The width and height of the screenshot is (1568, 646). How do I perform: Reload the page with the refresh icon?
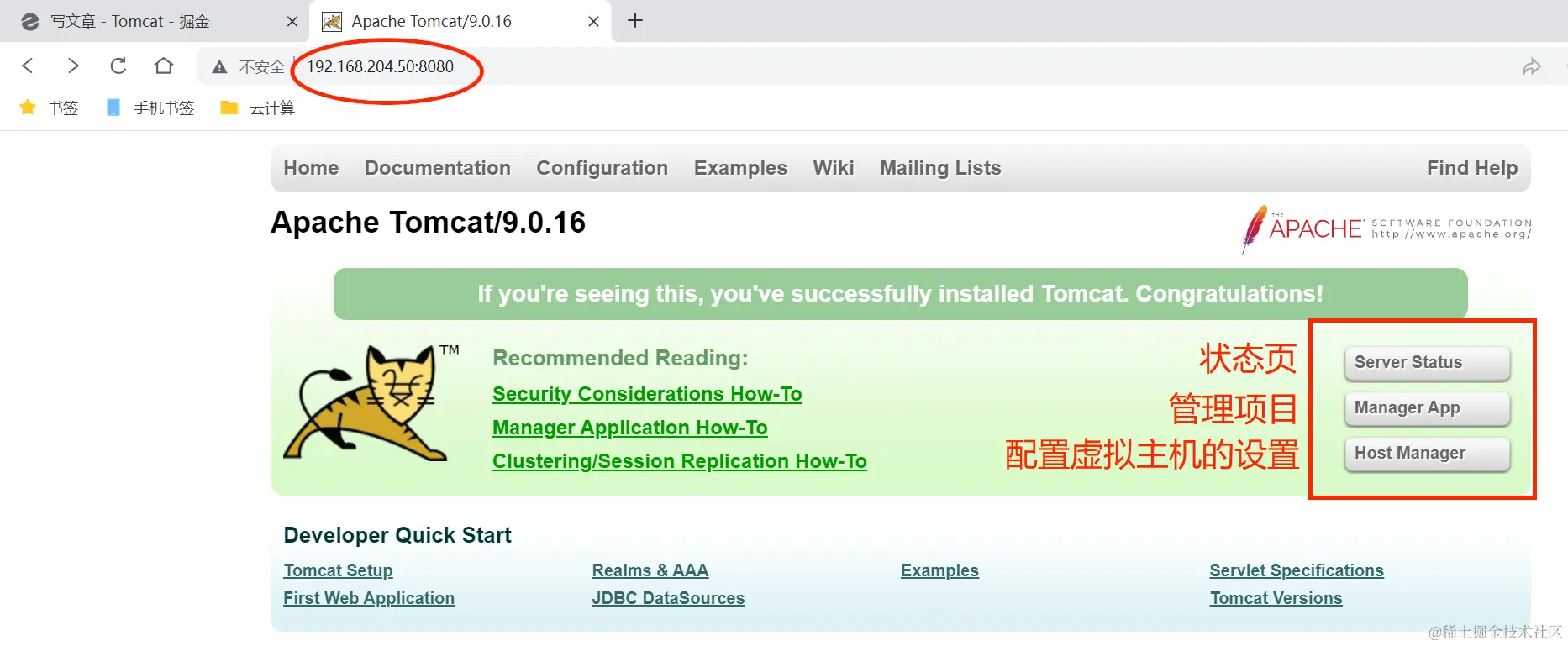[118, 66]
